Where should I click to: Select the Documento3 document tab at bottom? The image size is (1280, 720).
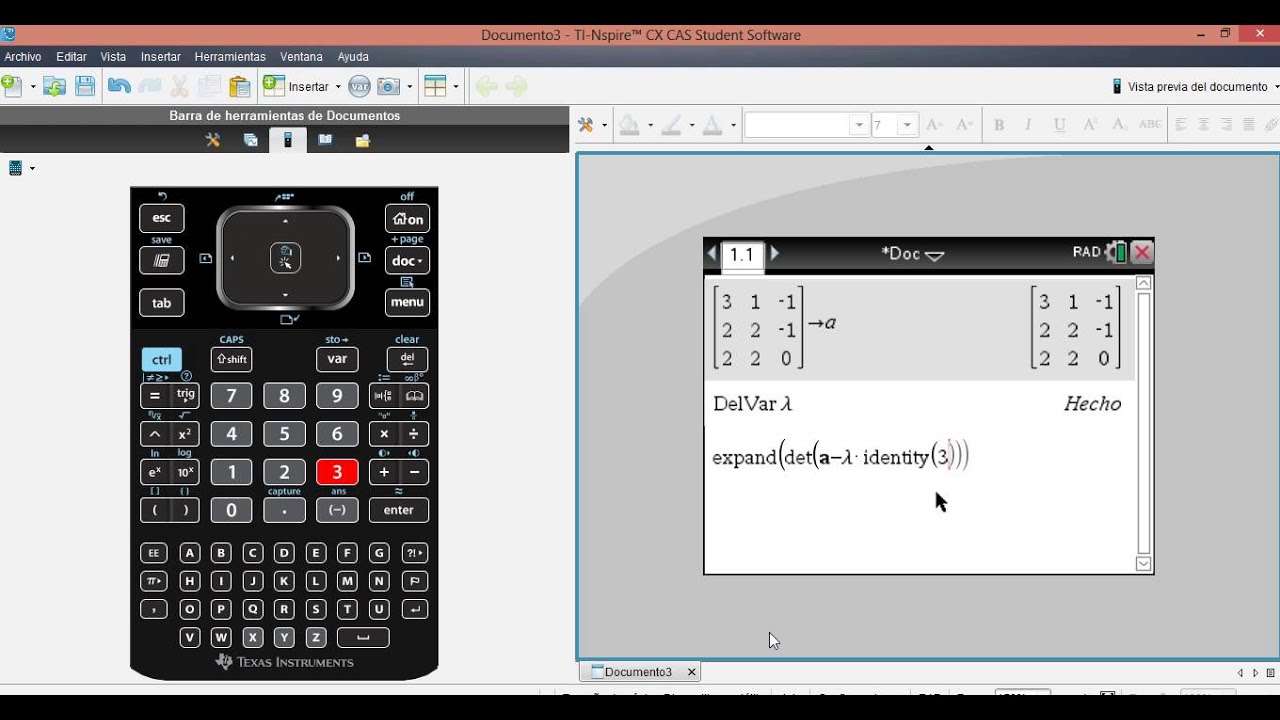coord(639,672)
